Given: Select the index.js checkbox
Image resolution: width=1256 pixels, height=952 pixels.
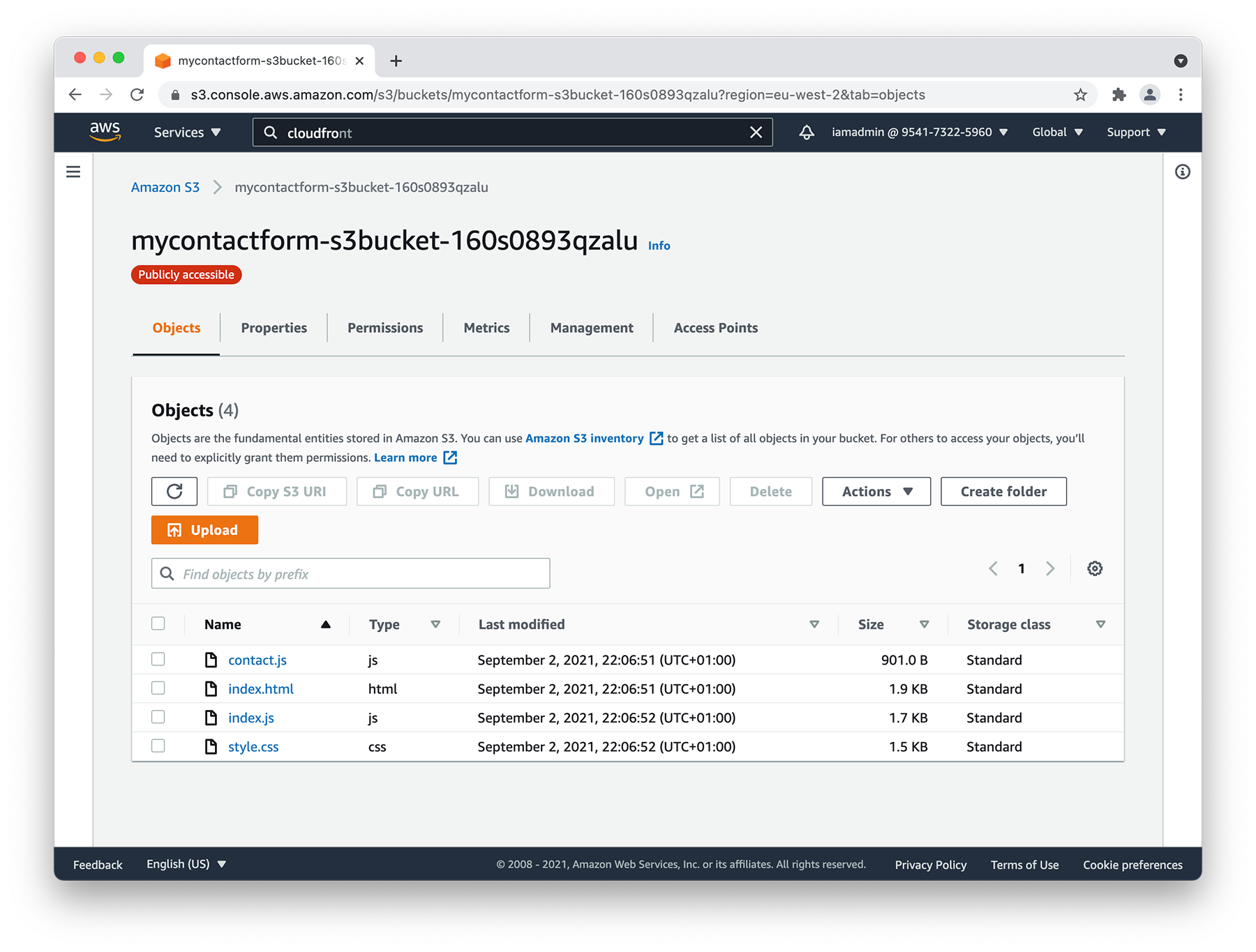Looking at the screenshot, I should [158, 717].
